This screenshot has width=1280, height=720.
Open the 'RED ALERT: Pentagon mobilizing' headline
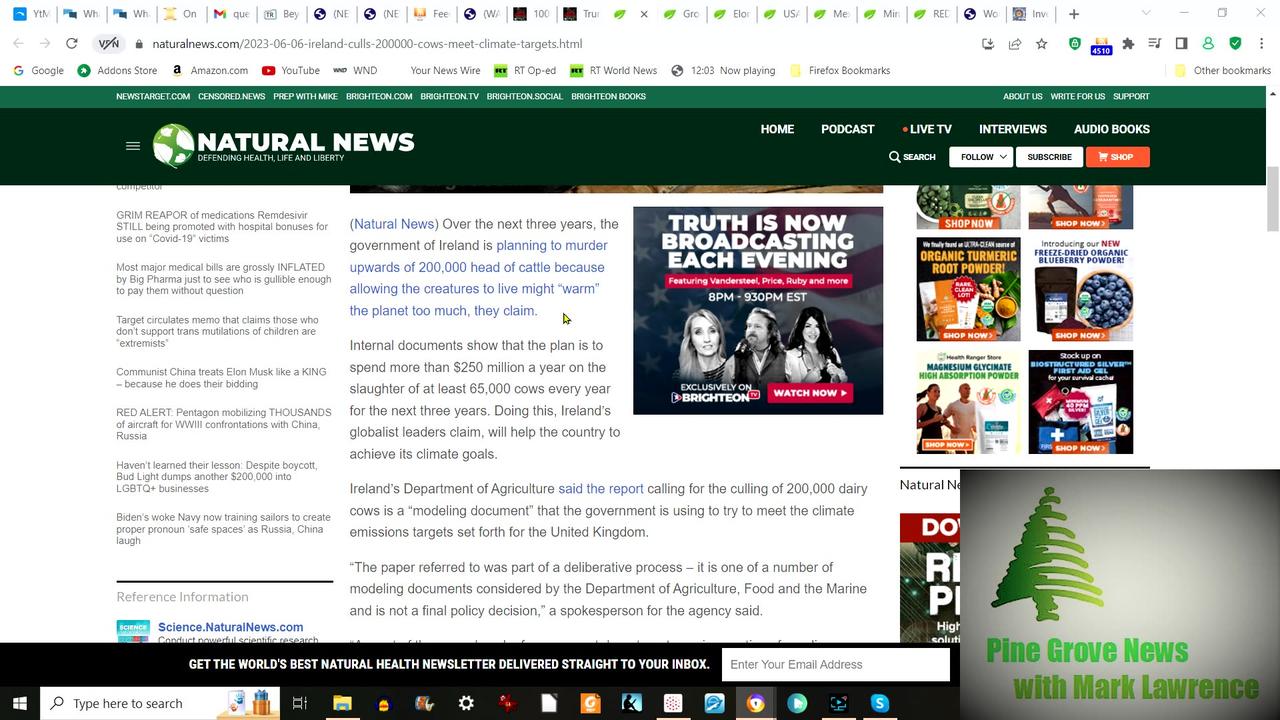(x=223, y=424)
